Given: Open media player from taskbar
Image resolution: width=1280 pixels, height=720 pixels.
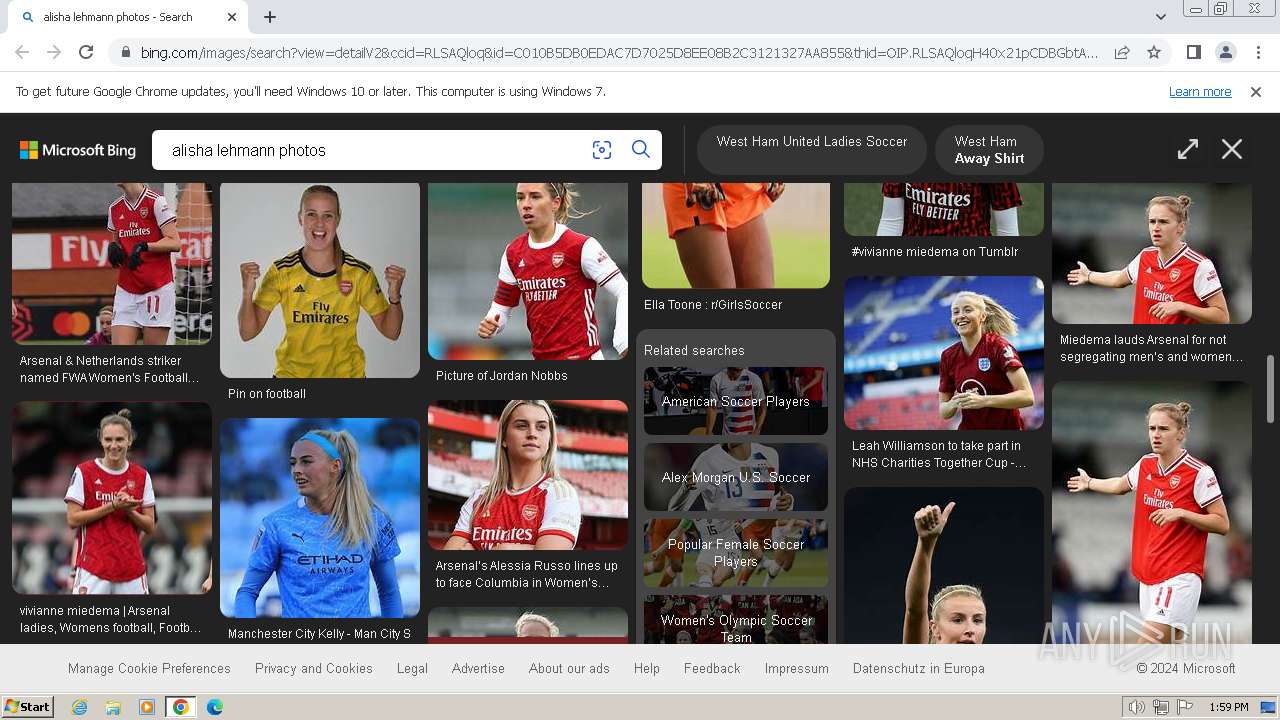Looking at the screenshot, I should (x=147, y=707).
